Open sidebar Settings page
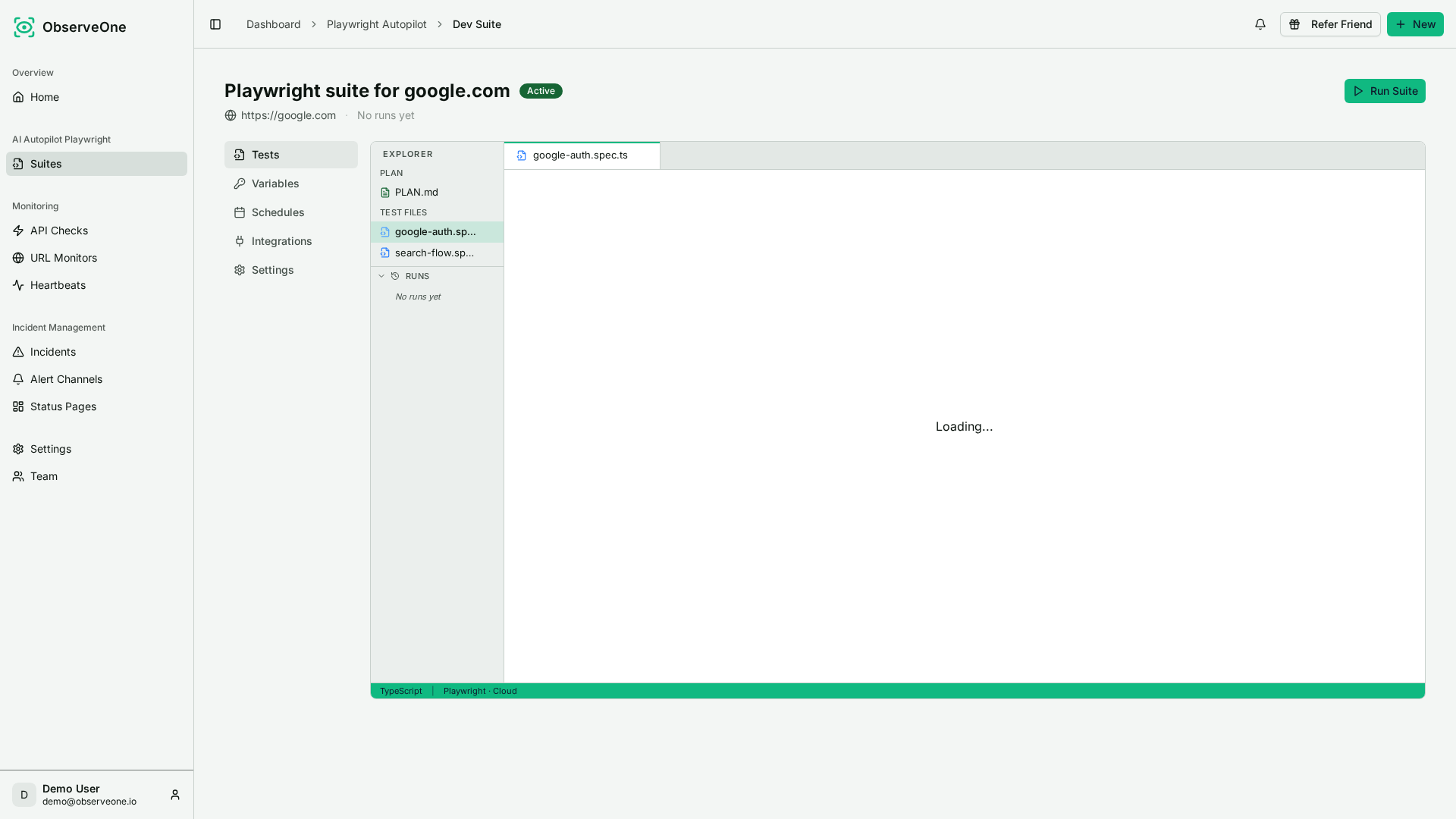1456x819 pixels. pos(96,449)
